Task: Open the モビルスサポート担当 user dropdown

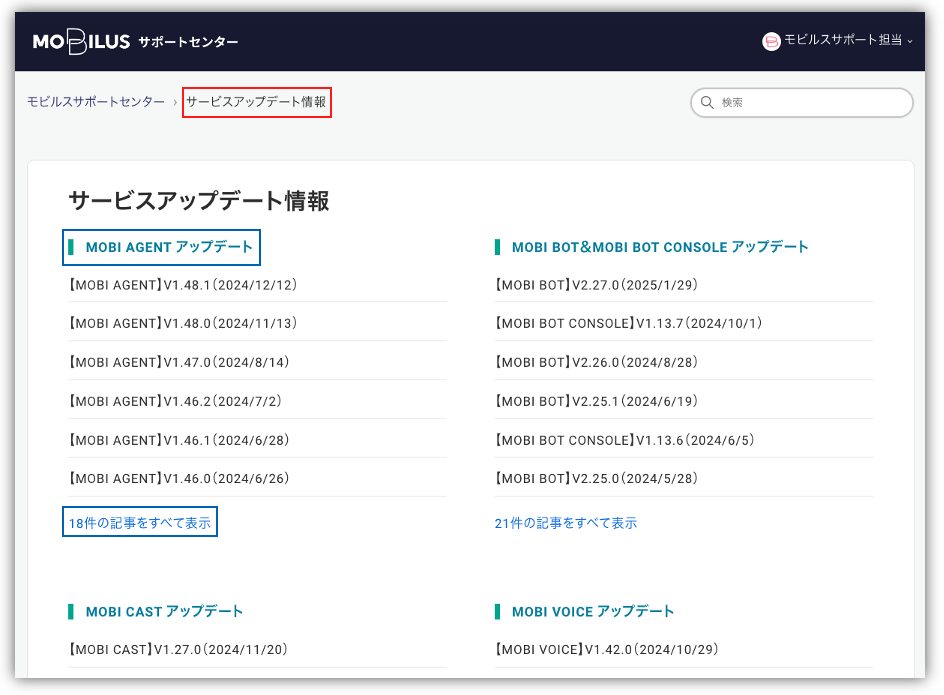Action: pos(848,40)
